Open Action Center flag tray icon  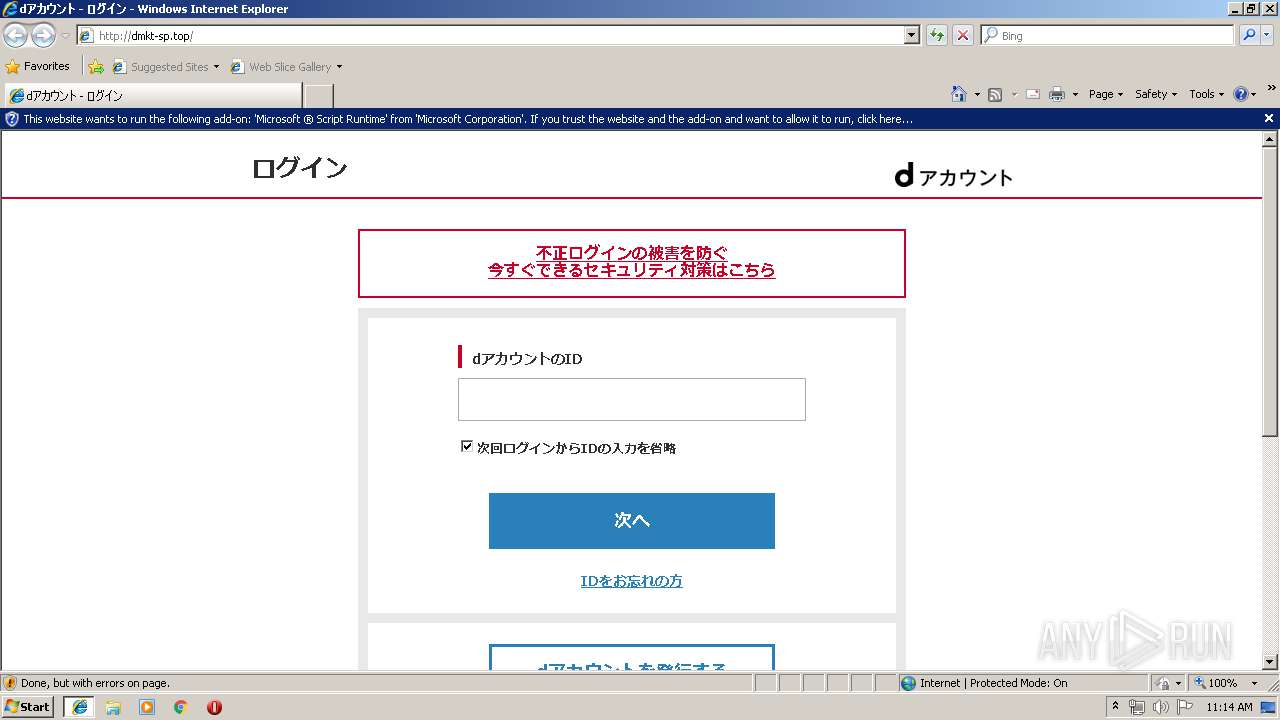1185,707
